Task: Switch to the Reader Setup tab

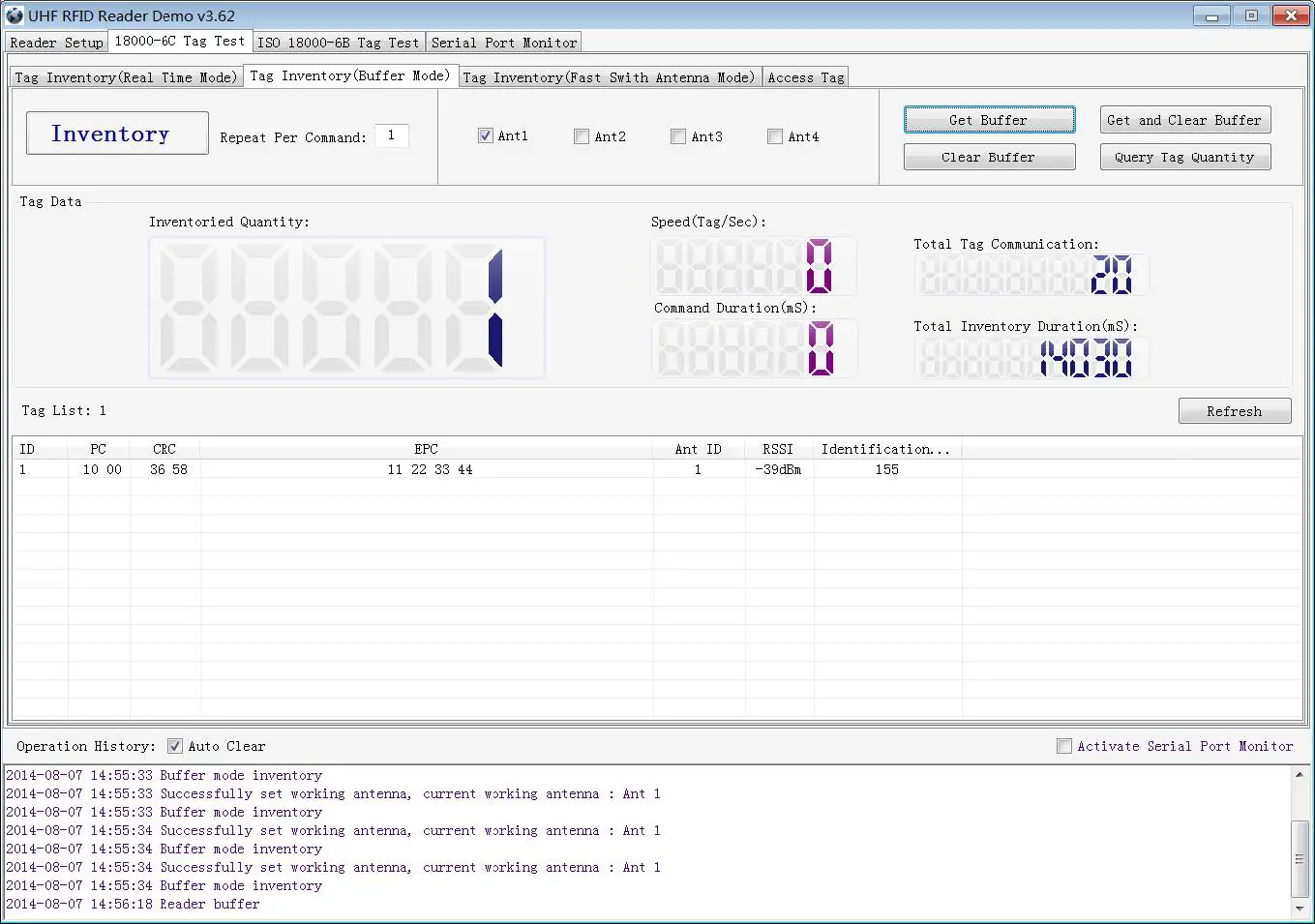Action: pos(55,42)
